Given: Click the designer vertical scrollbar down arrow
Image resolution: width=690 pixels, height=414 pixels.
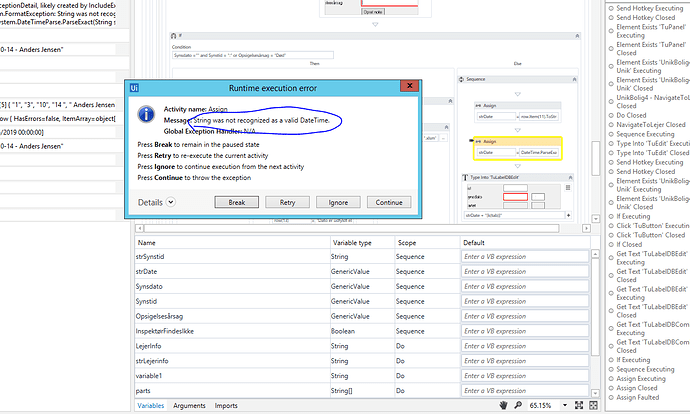Looking at the screenshot, I should point(596,219).
